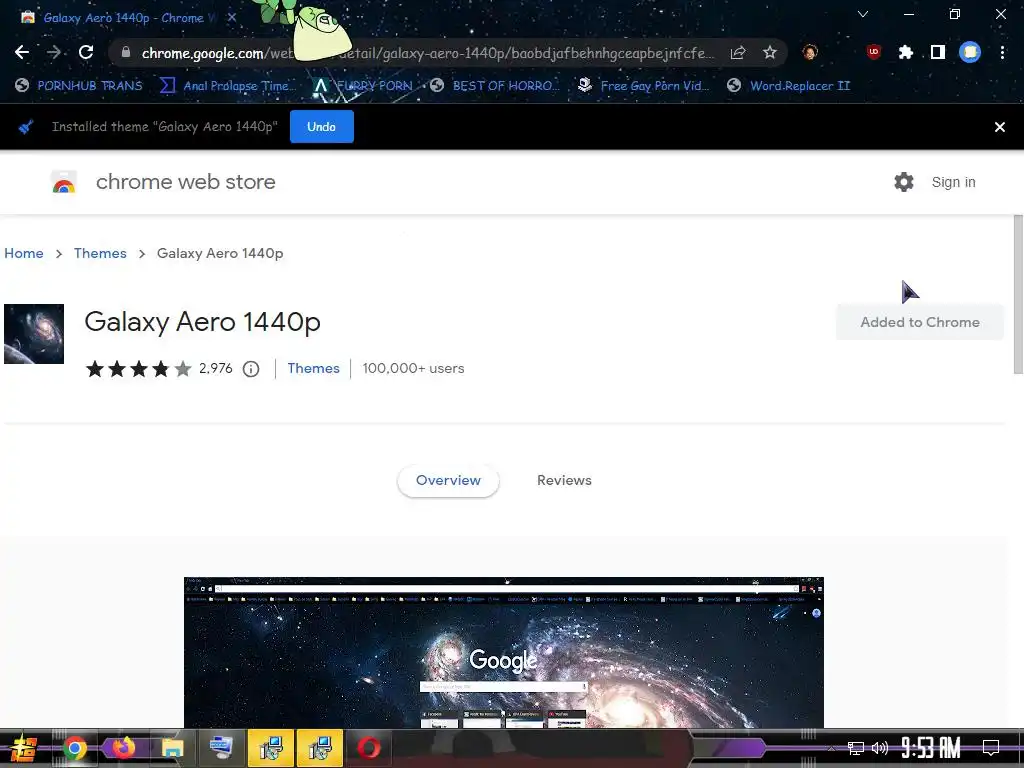This screenshot has height=768, width=1024.
Task: Open Chrome three-dot menu
Action: pos(1002,52)
